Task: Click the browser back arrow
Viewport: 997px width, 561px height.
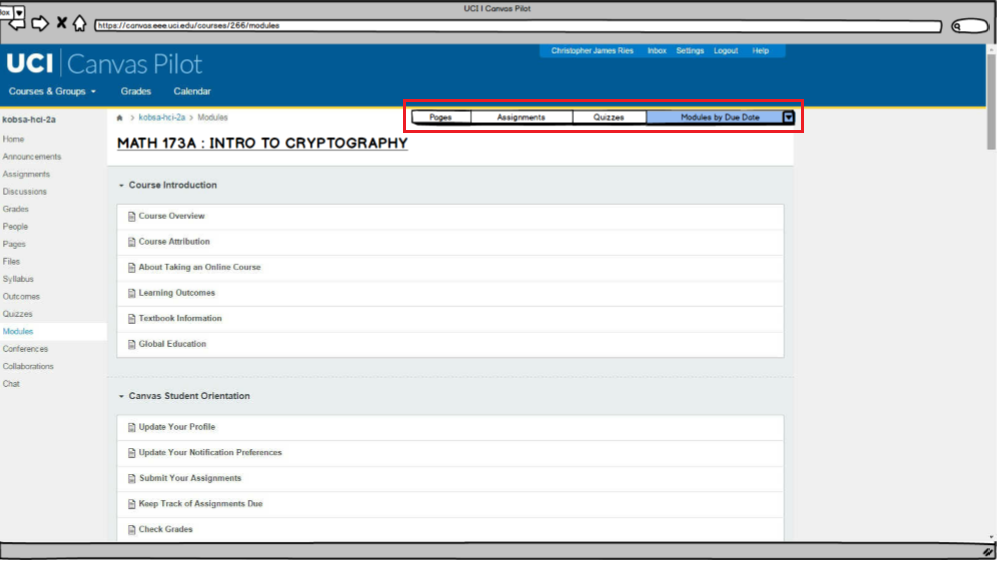Action: (x=17, y=24)
